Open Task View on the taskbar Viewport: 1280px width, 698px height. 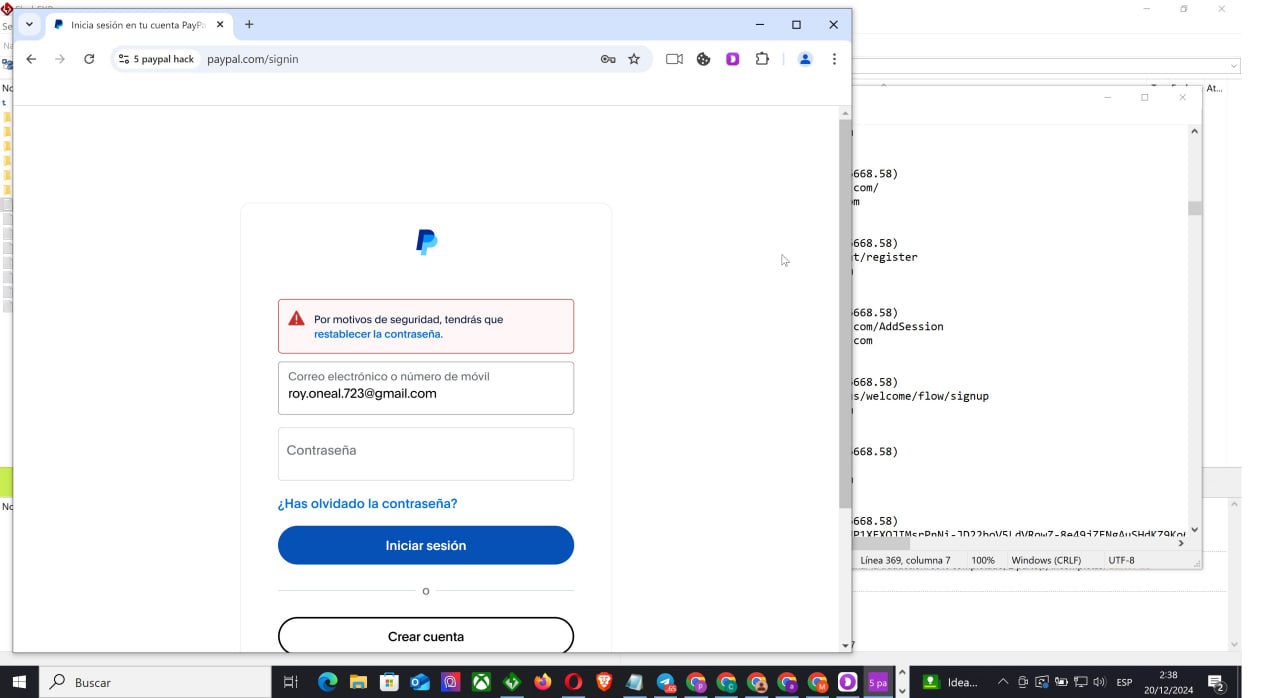pos(291,682)
